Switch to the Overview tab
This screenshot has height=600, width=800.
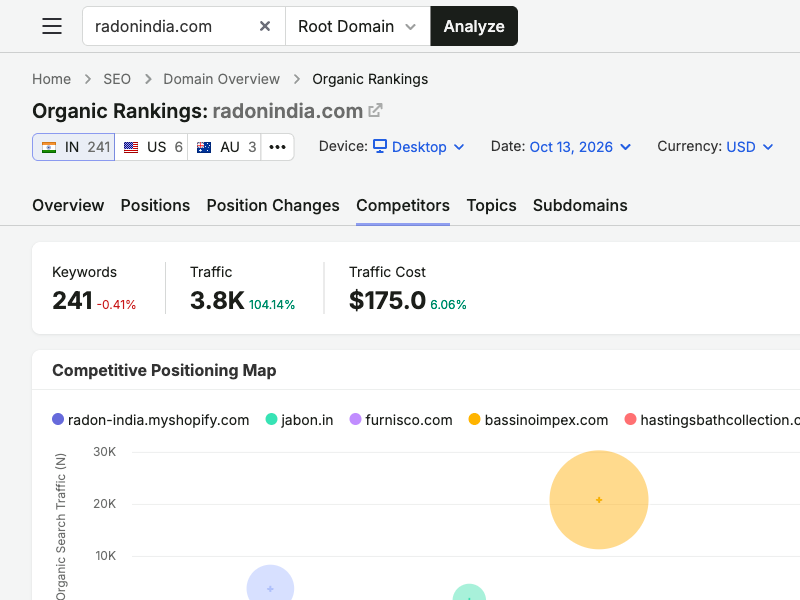[68, 205]
